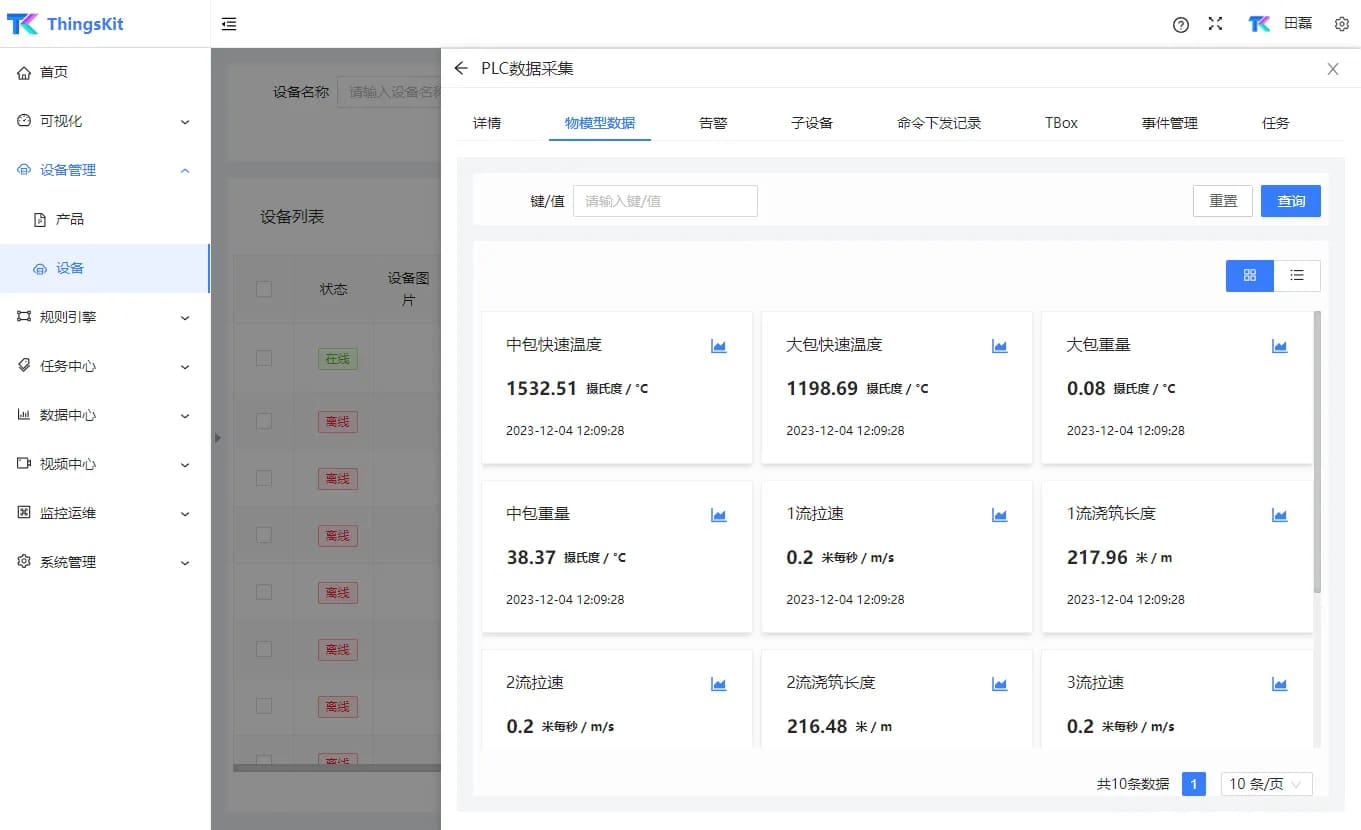
Task: Switch to list view layout
Action: [1297, 275]
